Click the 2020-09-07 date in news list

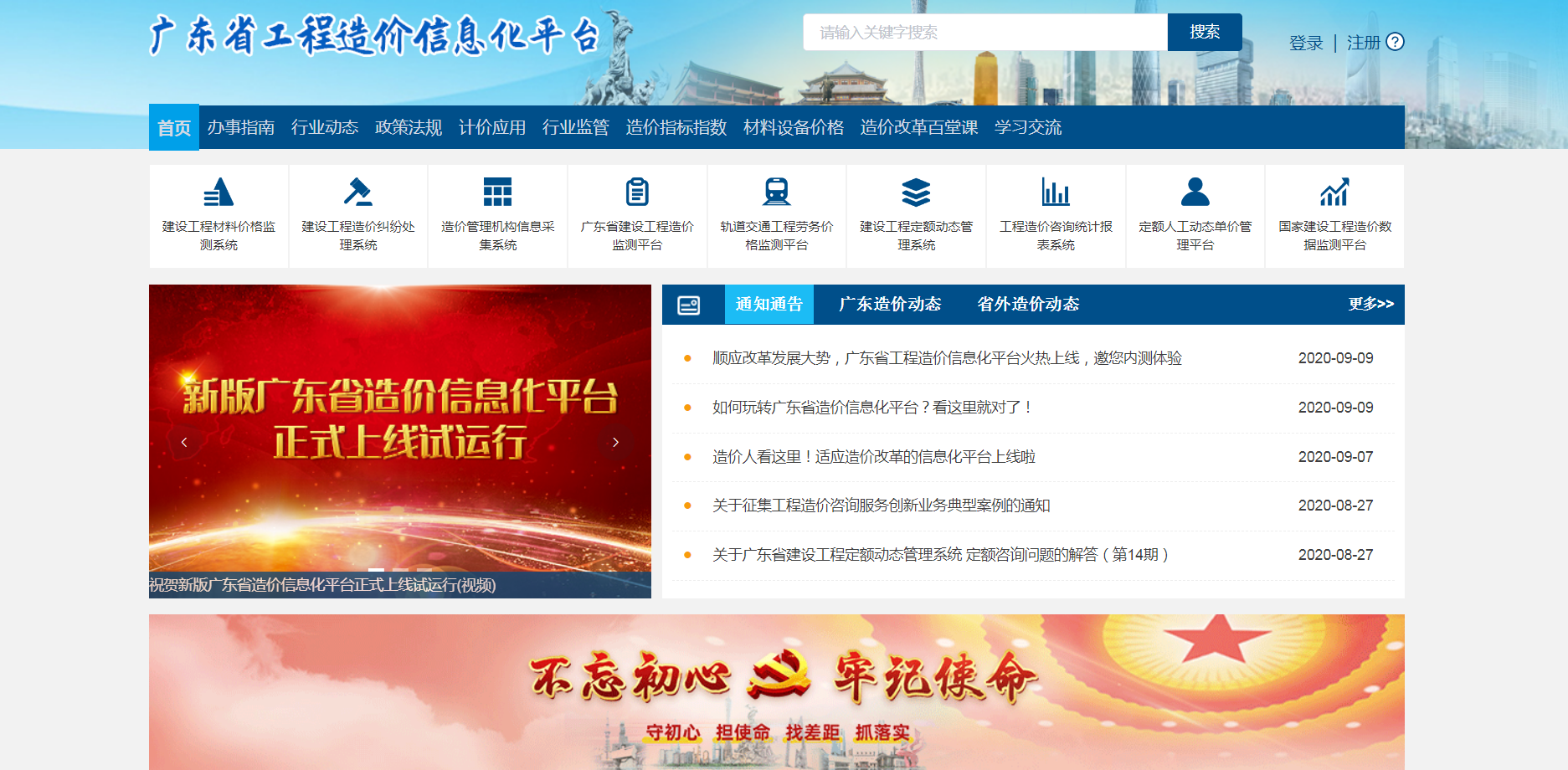[x=1335, y=457]
